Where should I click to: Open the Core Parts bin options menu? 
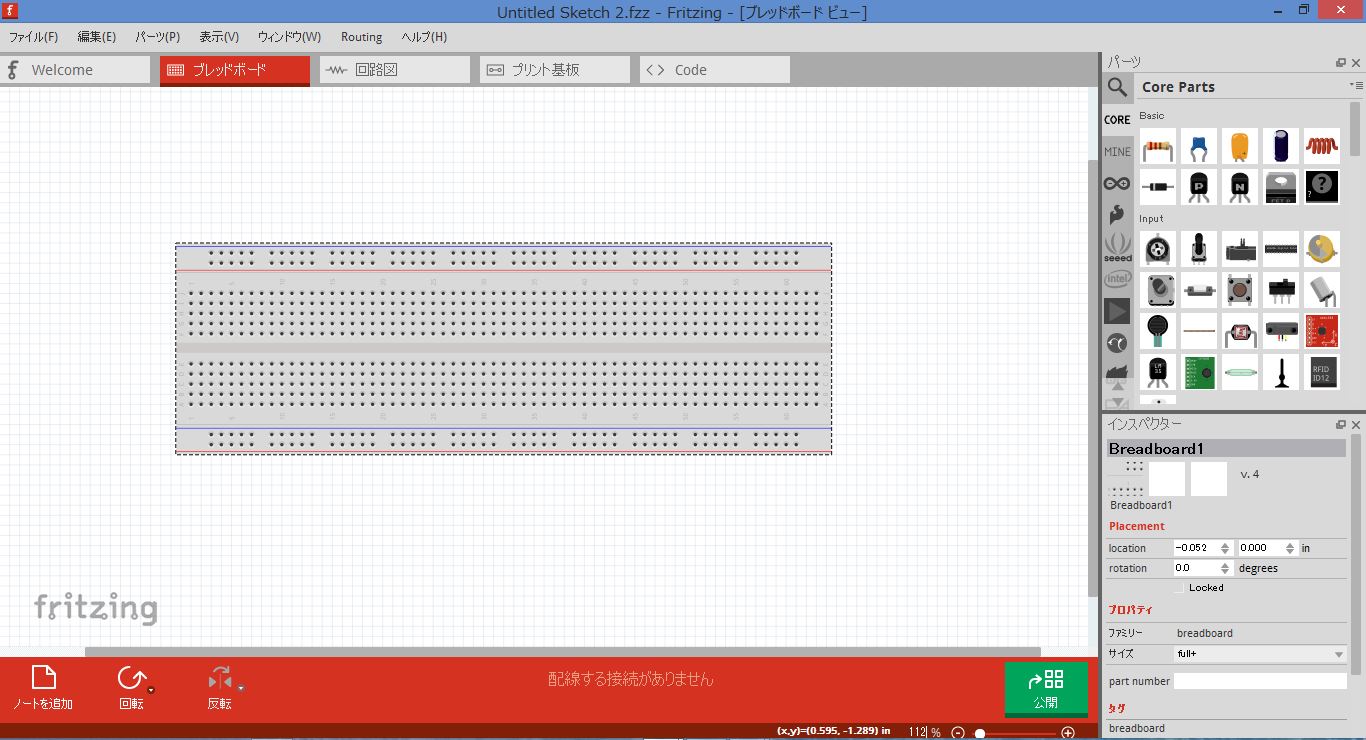pos(1355,86)
